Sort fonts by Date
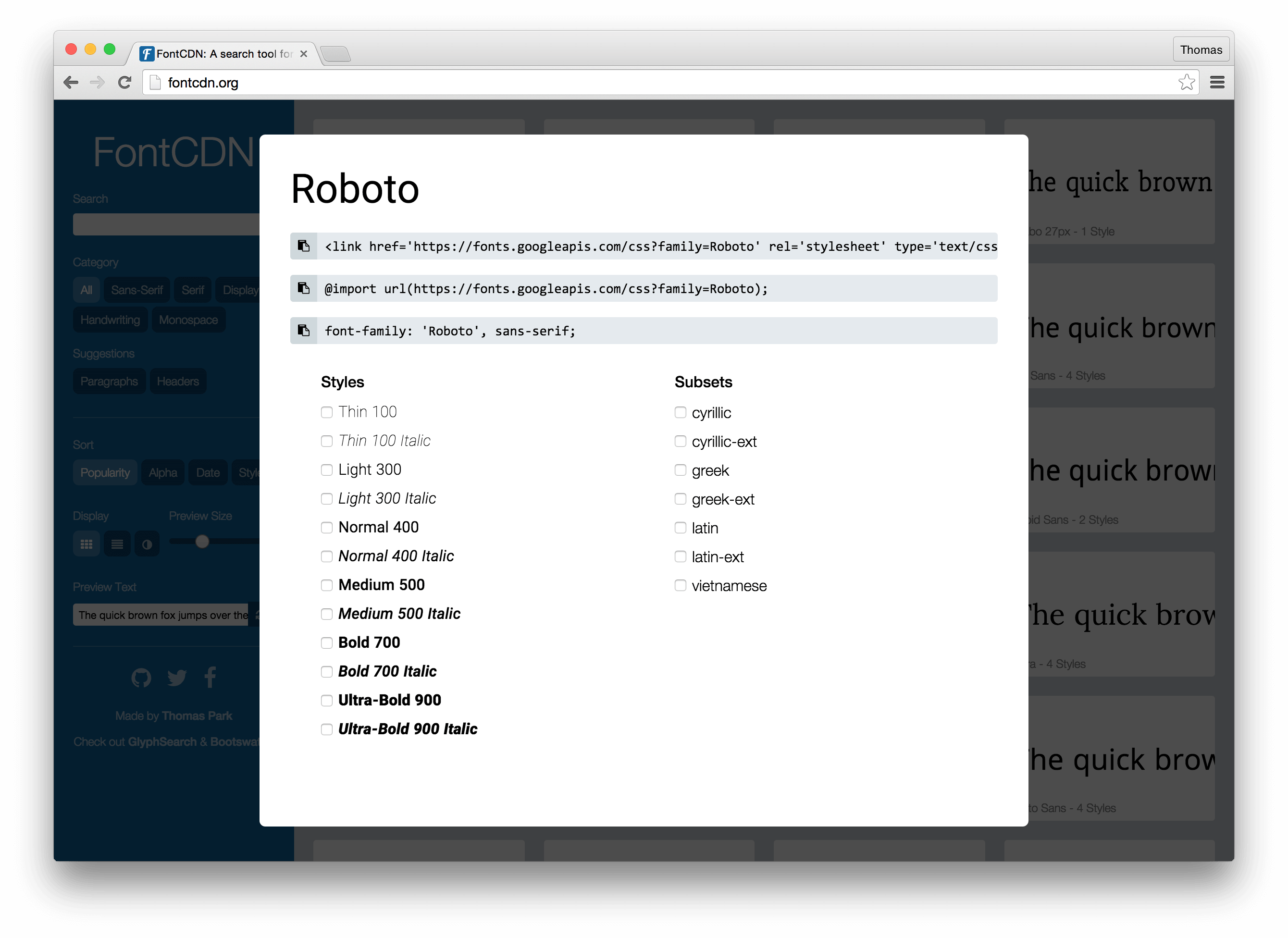This screenshot has height=938, width=1288. (x=208, y=472)
